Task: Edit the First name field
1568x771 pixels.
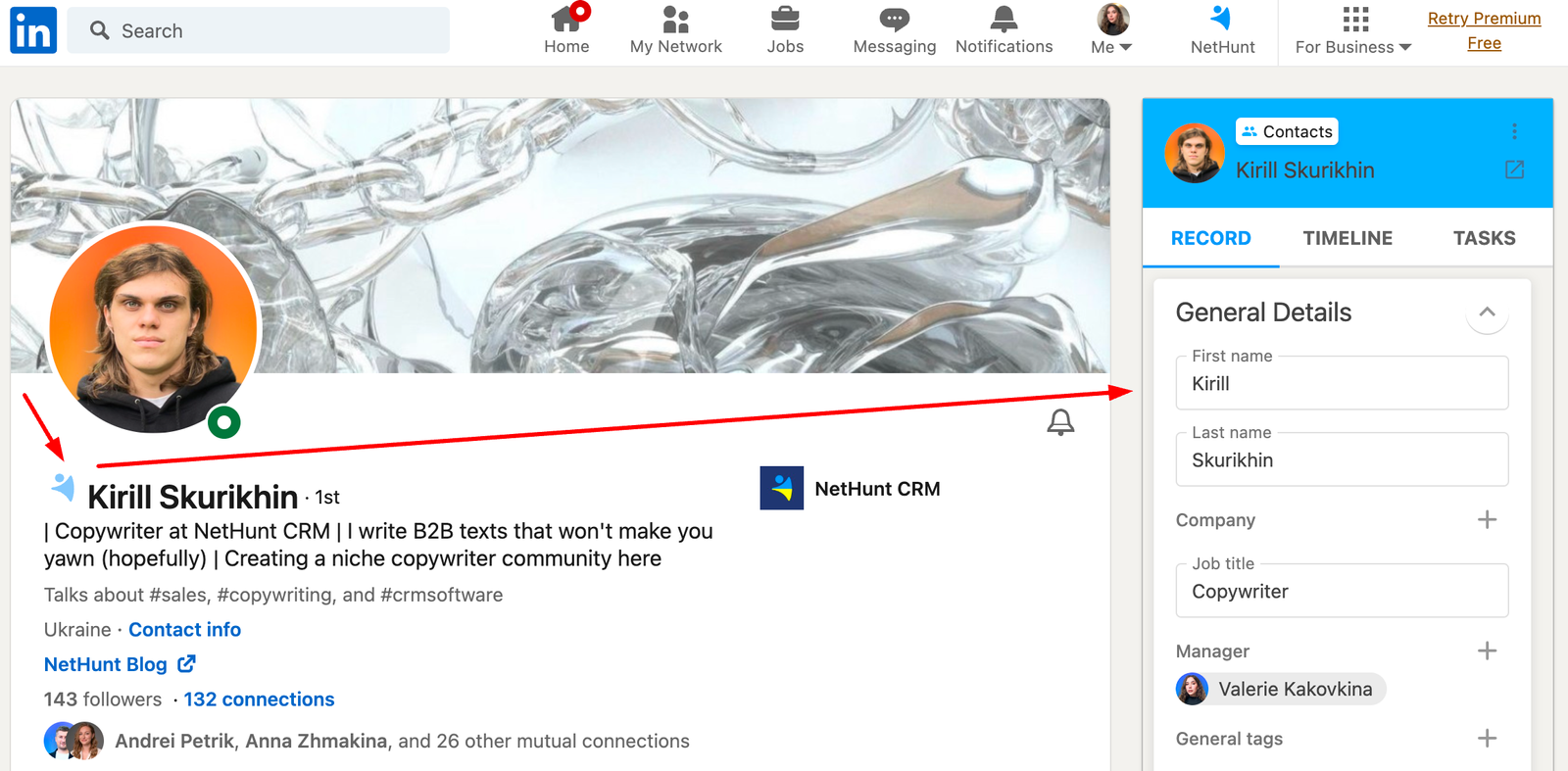Action: [1342, 383]
